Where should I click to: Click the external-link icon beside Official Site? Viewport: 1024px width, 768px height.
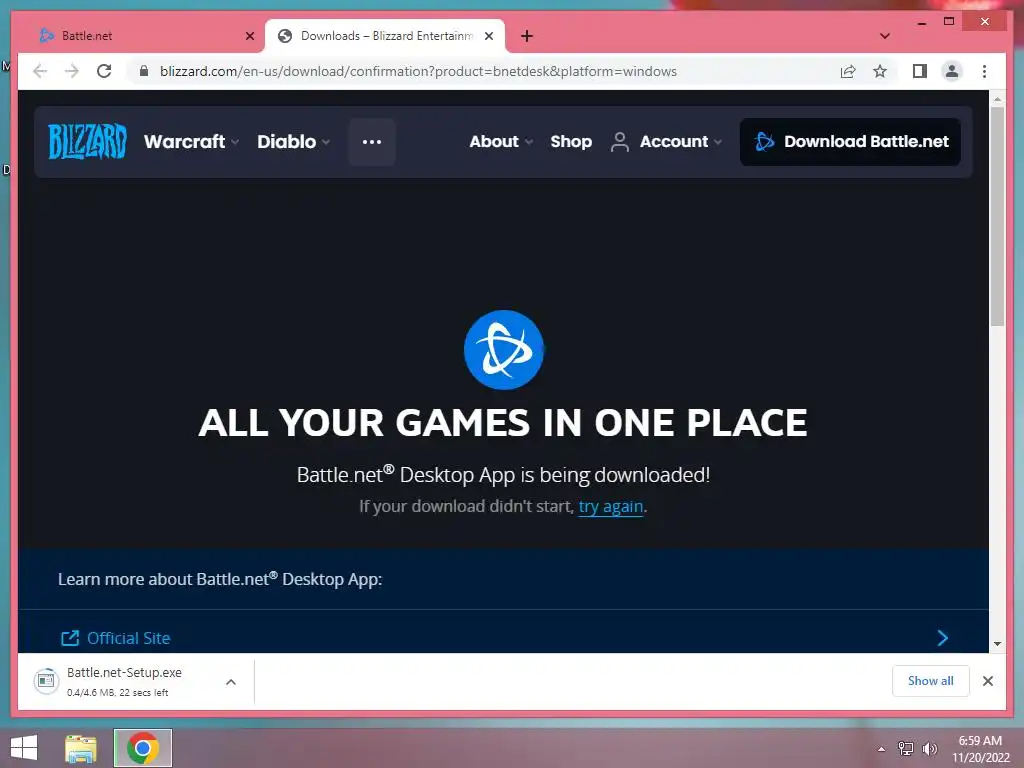(70, 638)
